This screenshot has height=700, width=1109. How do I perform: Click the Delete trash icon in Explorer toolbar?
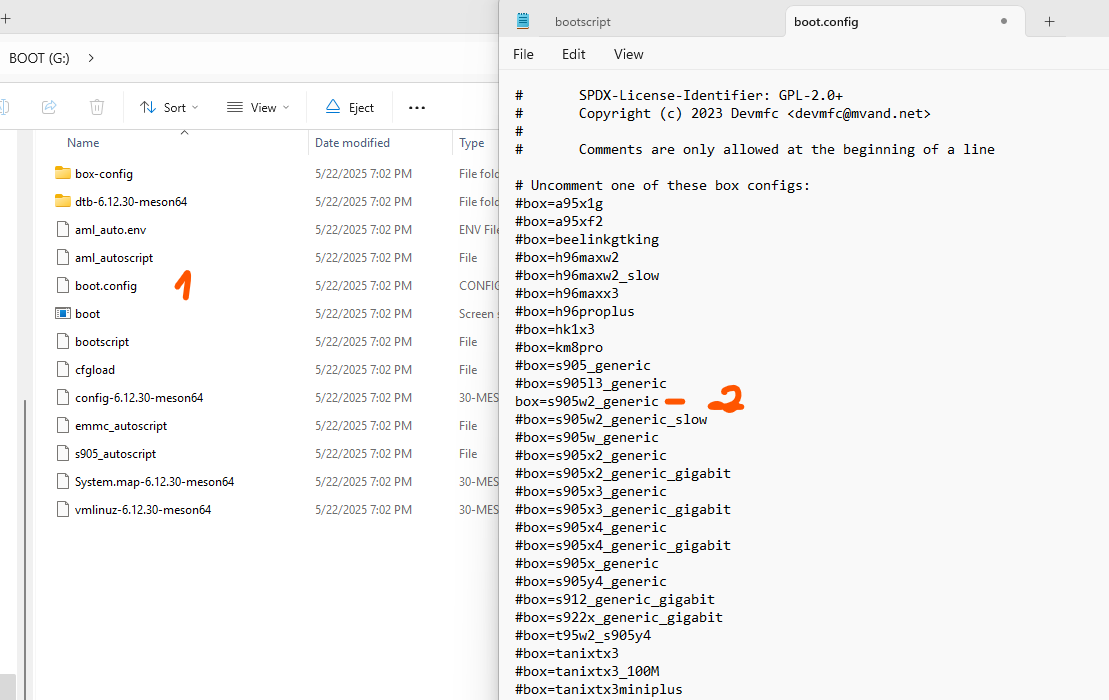97,107
